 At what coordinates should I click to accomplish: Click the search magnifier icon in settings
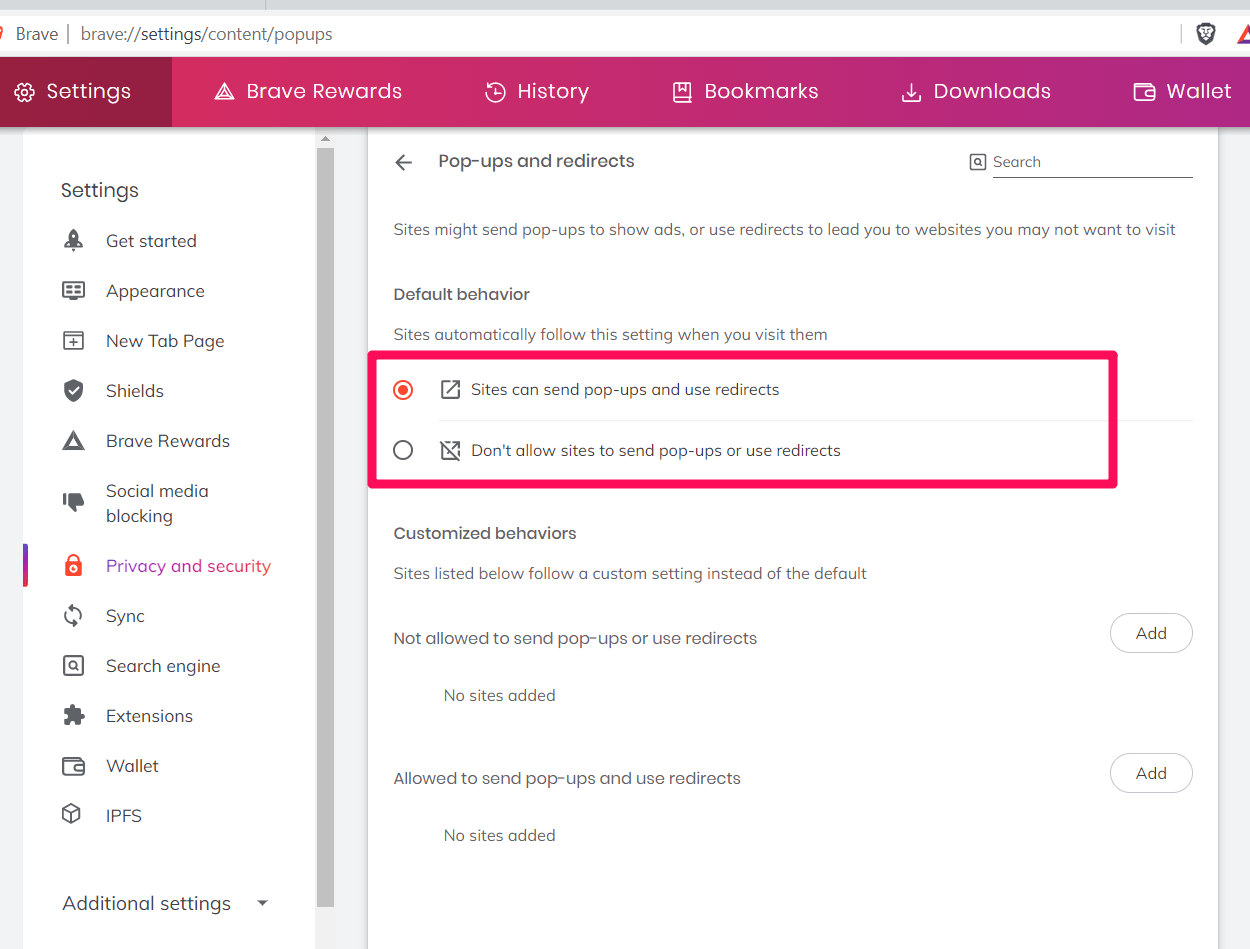click(978, 162)
